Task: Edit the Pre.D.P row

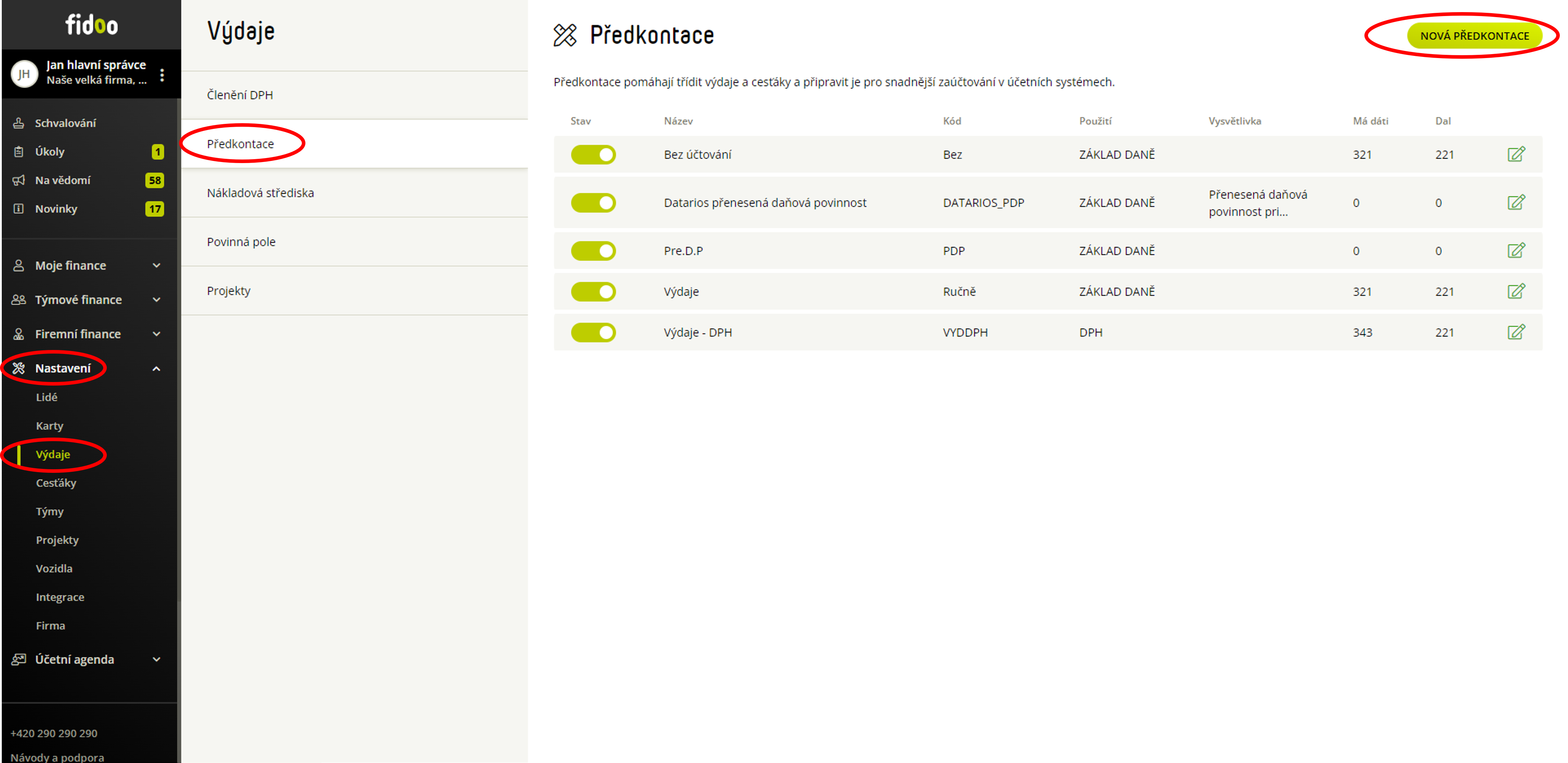Action: pyautogui.click(x=1516, y=250)
